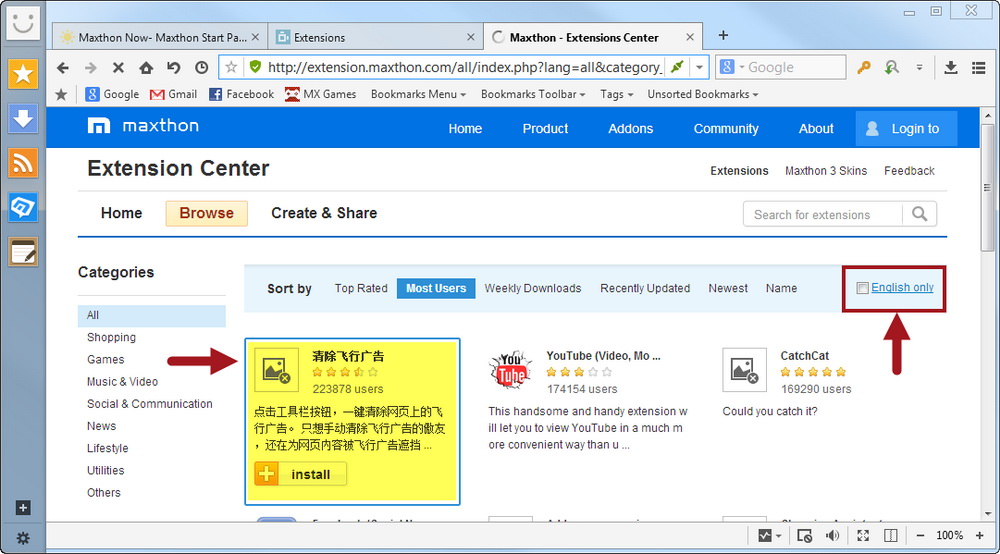Expand the Bookmarks Toolbar folder

coord(533,94)
